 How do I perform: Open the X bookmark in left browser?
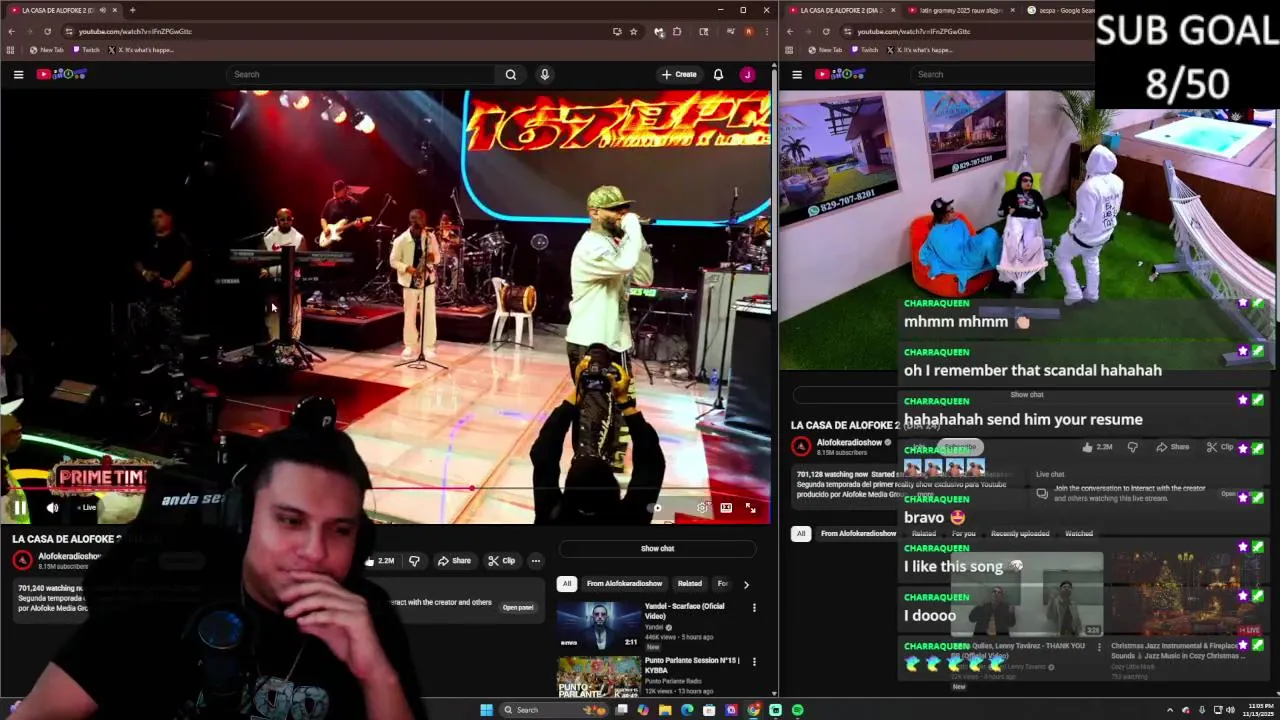pos(141,49)
